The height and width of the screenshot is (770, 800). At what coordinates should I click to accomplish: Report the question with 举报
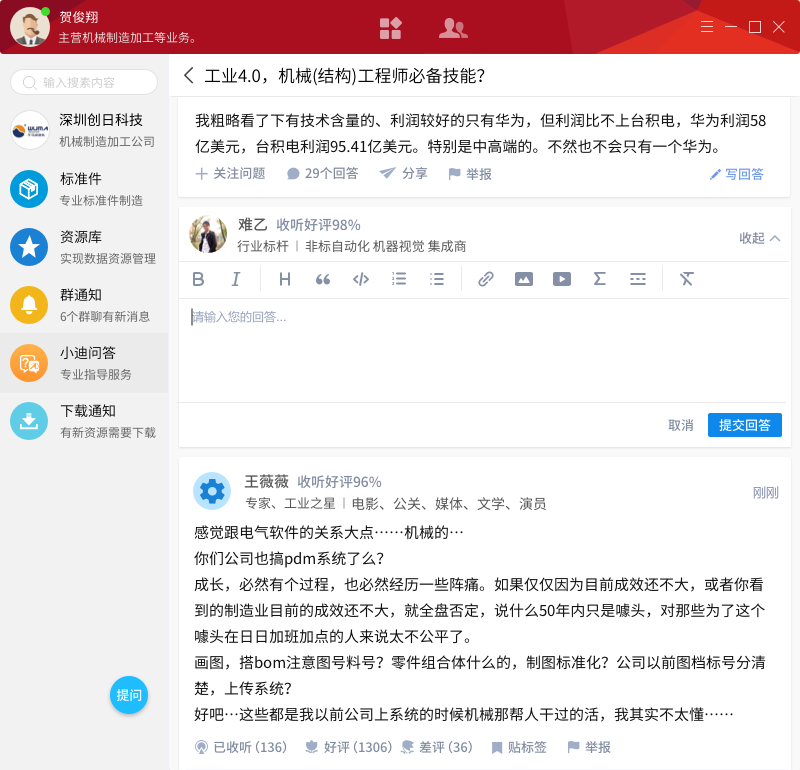[470, 174]
